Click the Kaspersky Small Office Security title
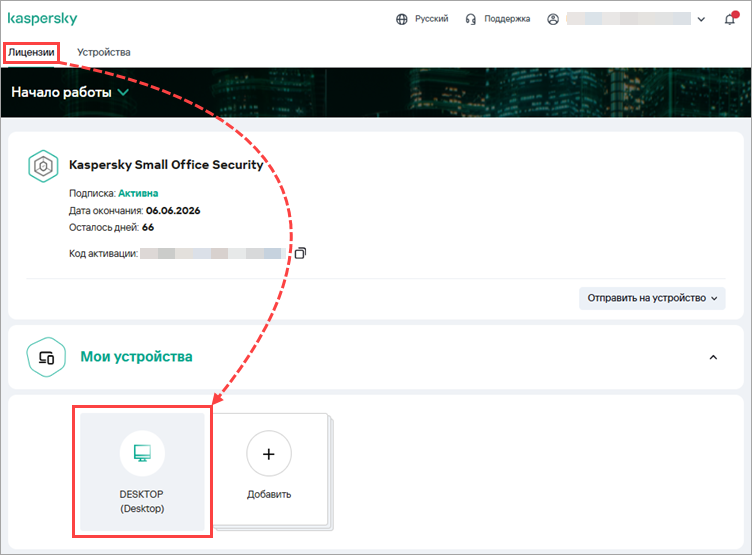Viewport: 752px width, 555px height. tap(166, 165)
